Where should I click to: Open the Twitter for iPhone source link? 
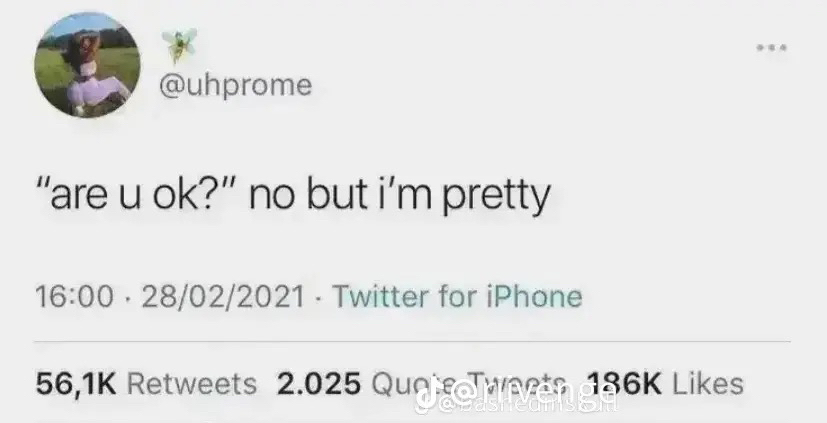(457, 296)
